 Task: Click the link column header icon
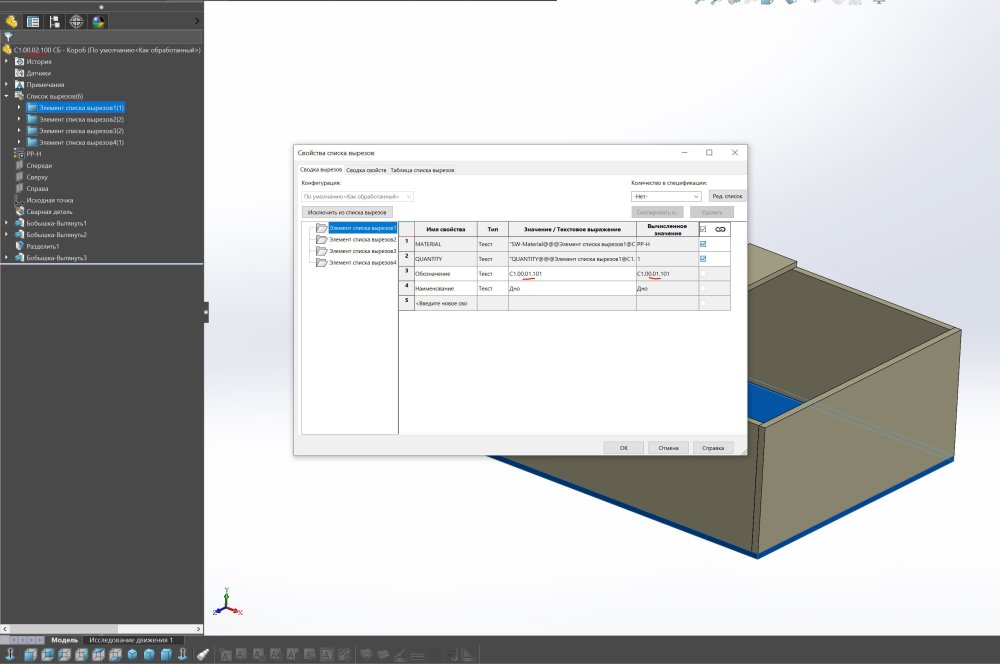tap(720, 229)
